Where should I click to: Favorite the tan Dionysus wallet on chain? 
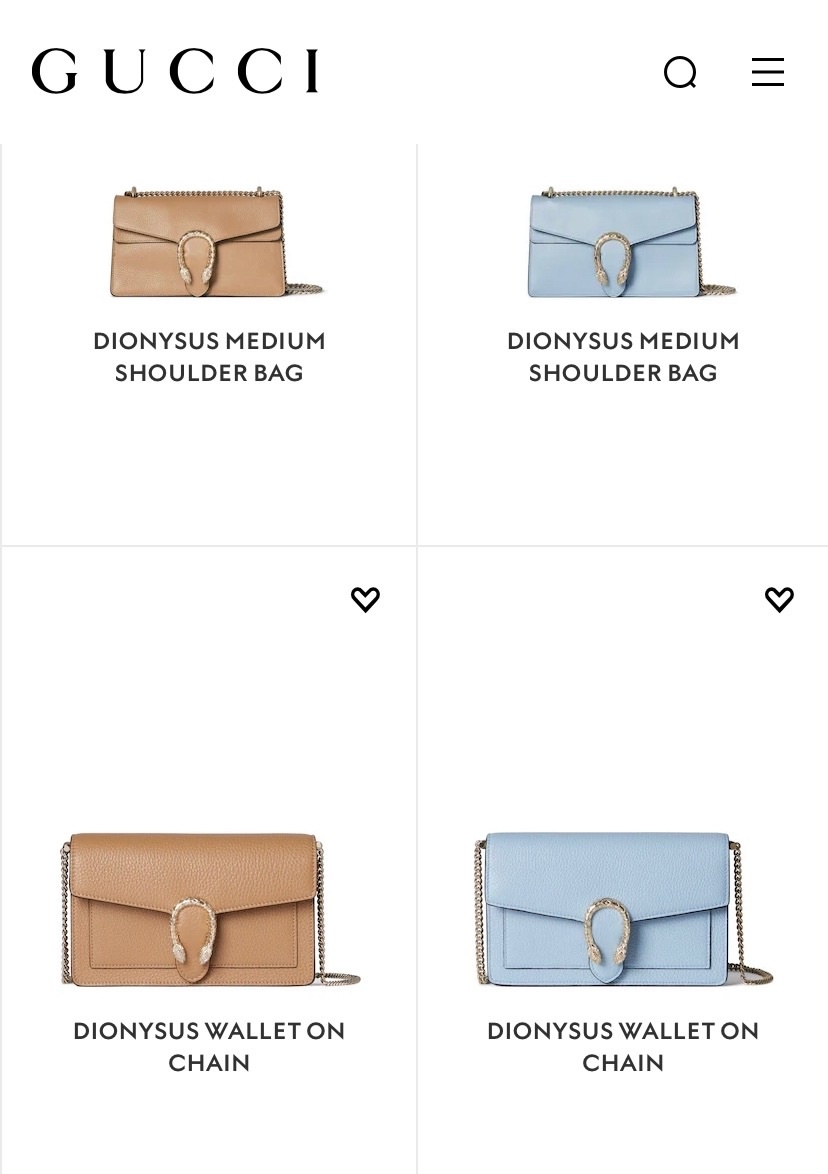point(365,599)
